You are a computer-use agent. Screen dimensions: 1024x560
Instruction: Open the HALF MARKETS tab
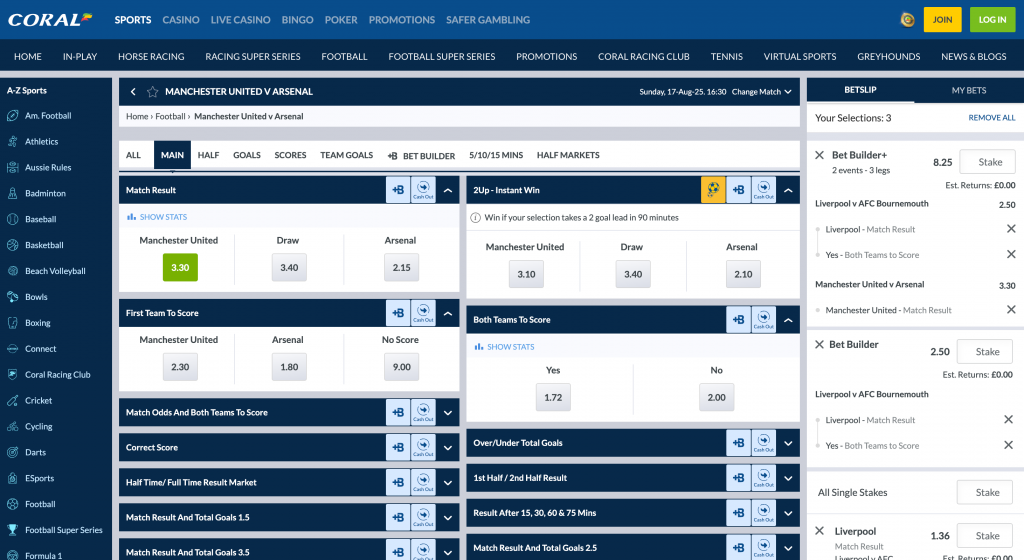pyautogui.click(x=568, y=155)
